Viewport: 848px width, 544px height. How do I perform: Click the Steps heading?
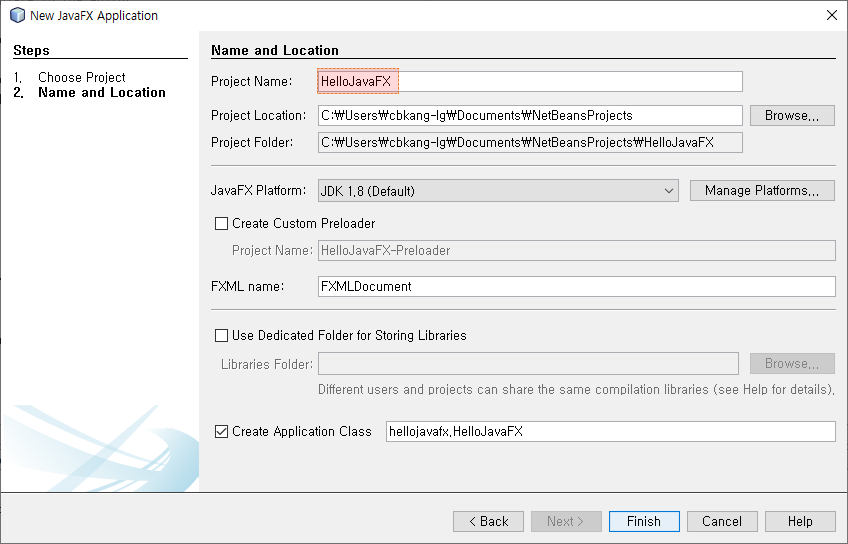(31, 50)
